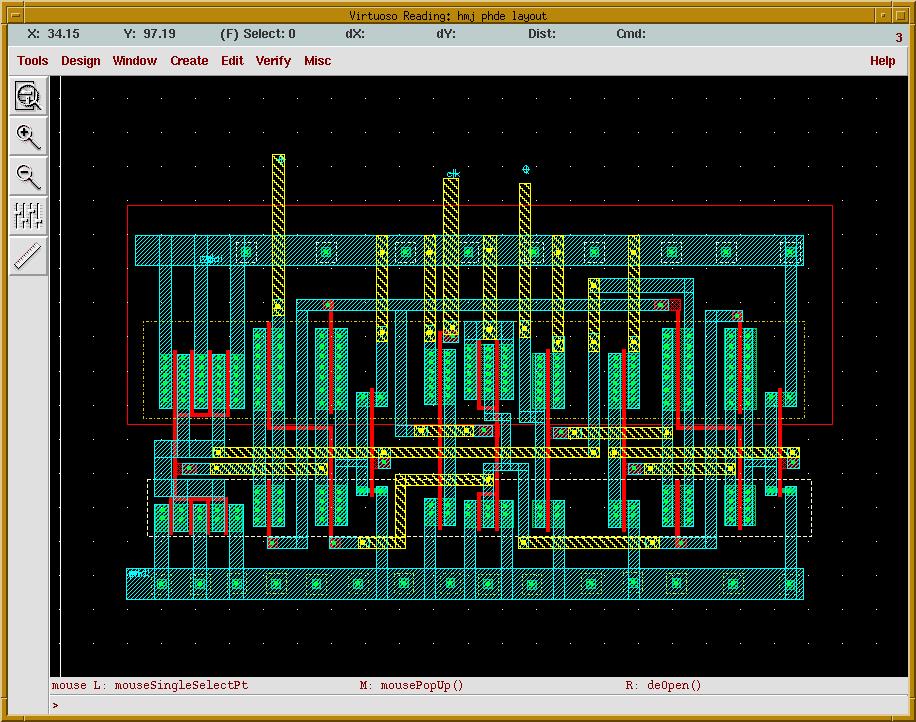Select the zoom in magnifier tool
Viewport: 916px width, 722px height.
pyautogui.click(x=29, y=136)
